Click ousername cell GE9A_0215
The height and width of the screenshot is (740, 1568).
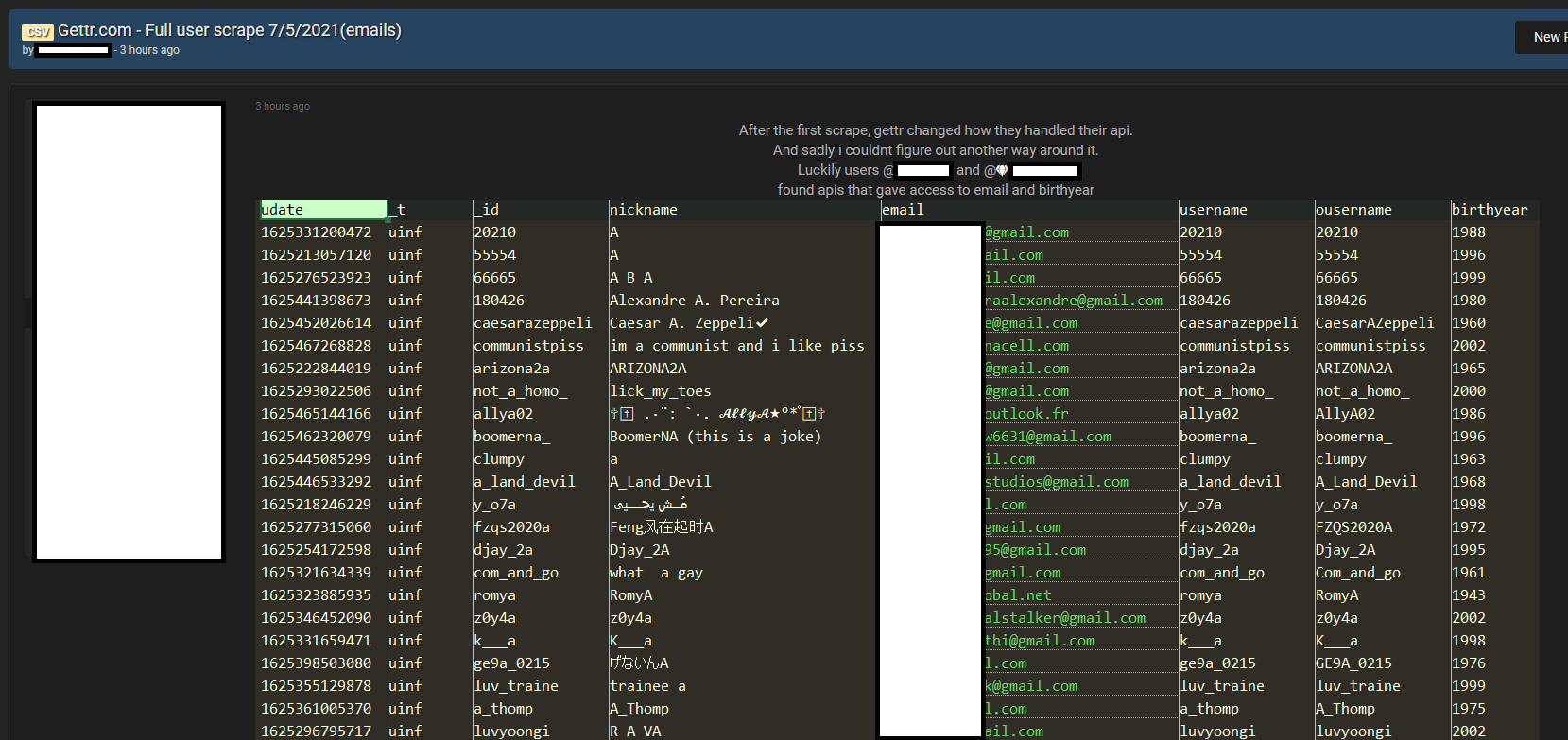1353,663
